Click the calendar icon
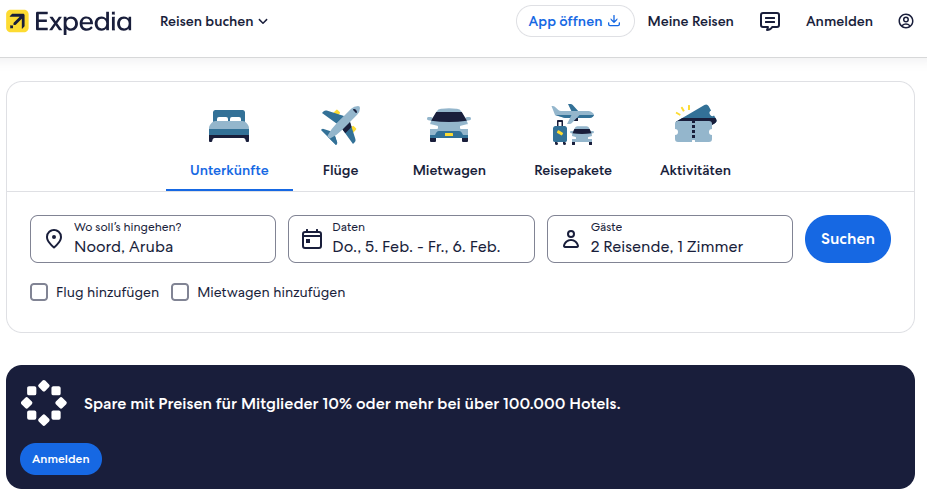 point(312,239)
